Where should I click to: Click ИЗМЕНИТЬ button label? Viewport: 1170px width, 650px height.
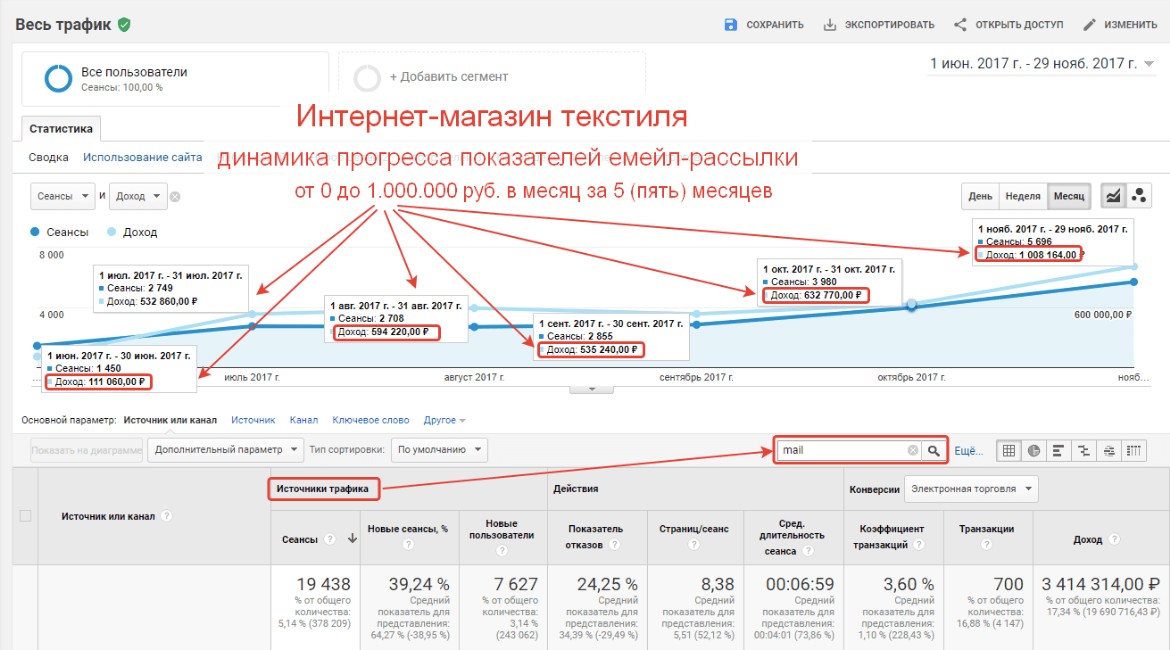1130,25
